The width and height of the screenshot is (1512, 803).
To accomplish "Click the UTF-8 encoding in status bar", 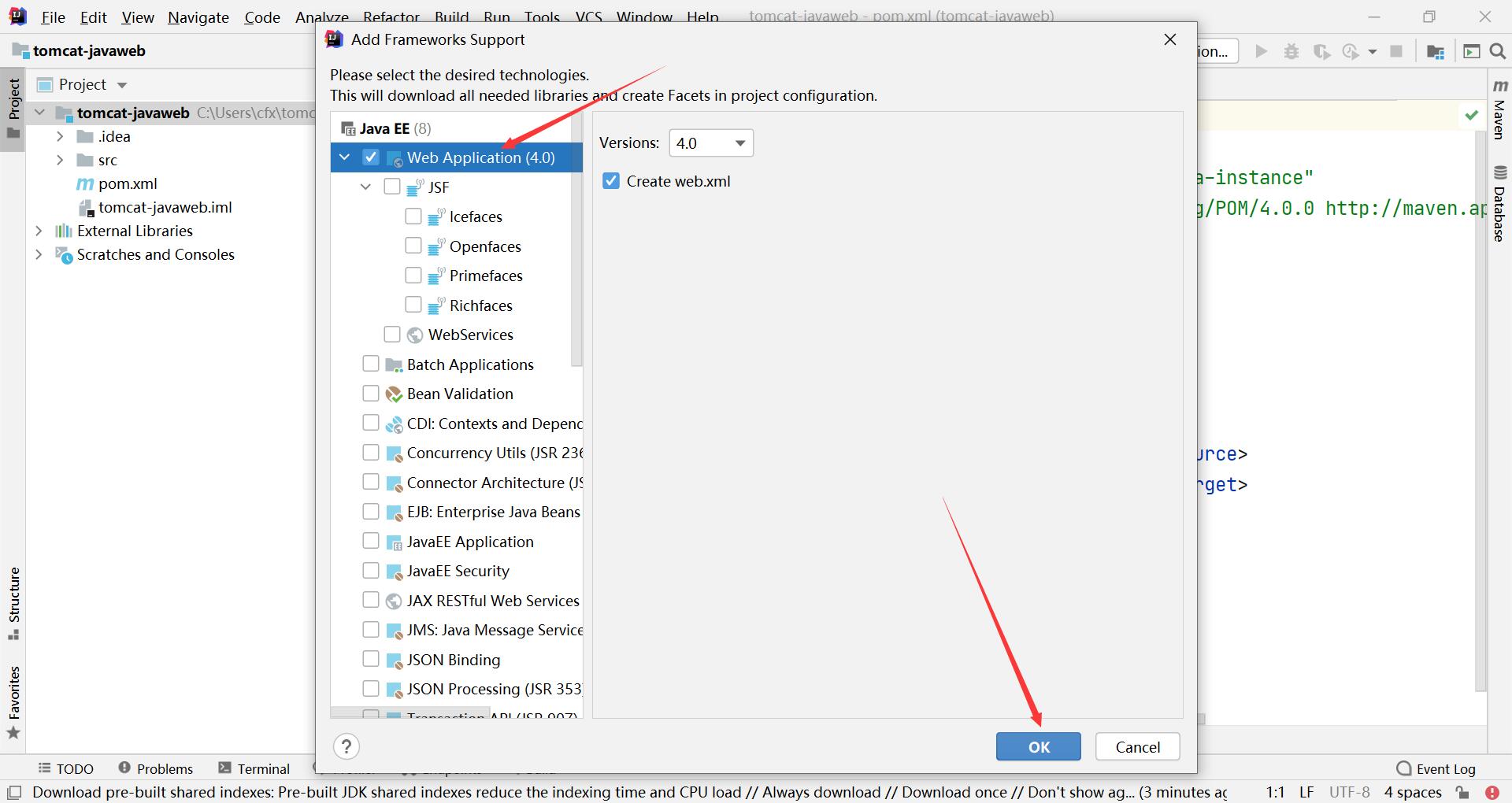I will point(1350,792).
